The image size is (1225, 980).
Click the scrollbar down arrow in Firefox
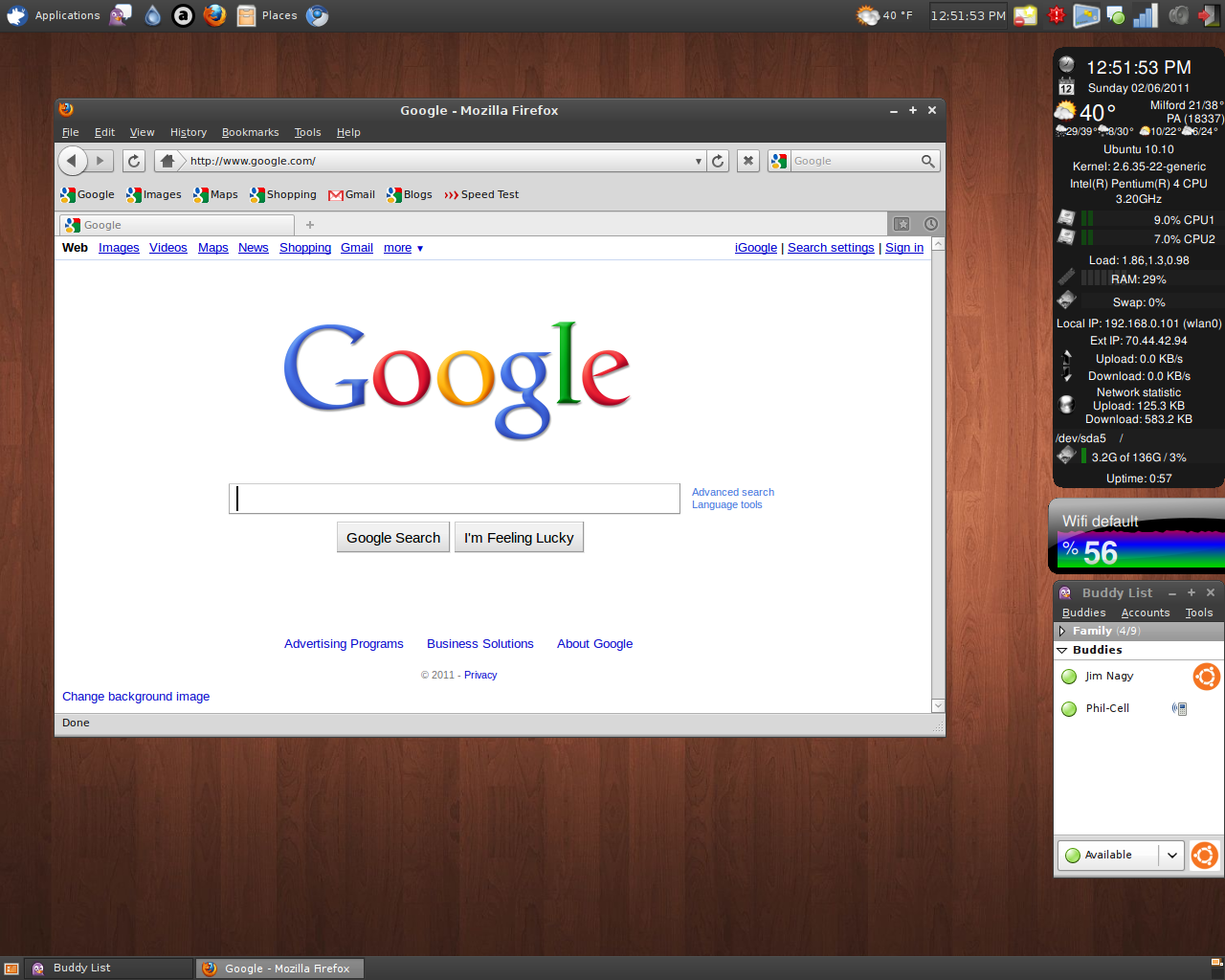coord(938,705)
